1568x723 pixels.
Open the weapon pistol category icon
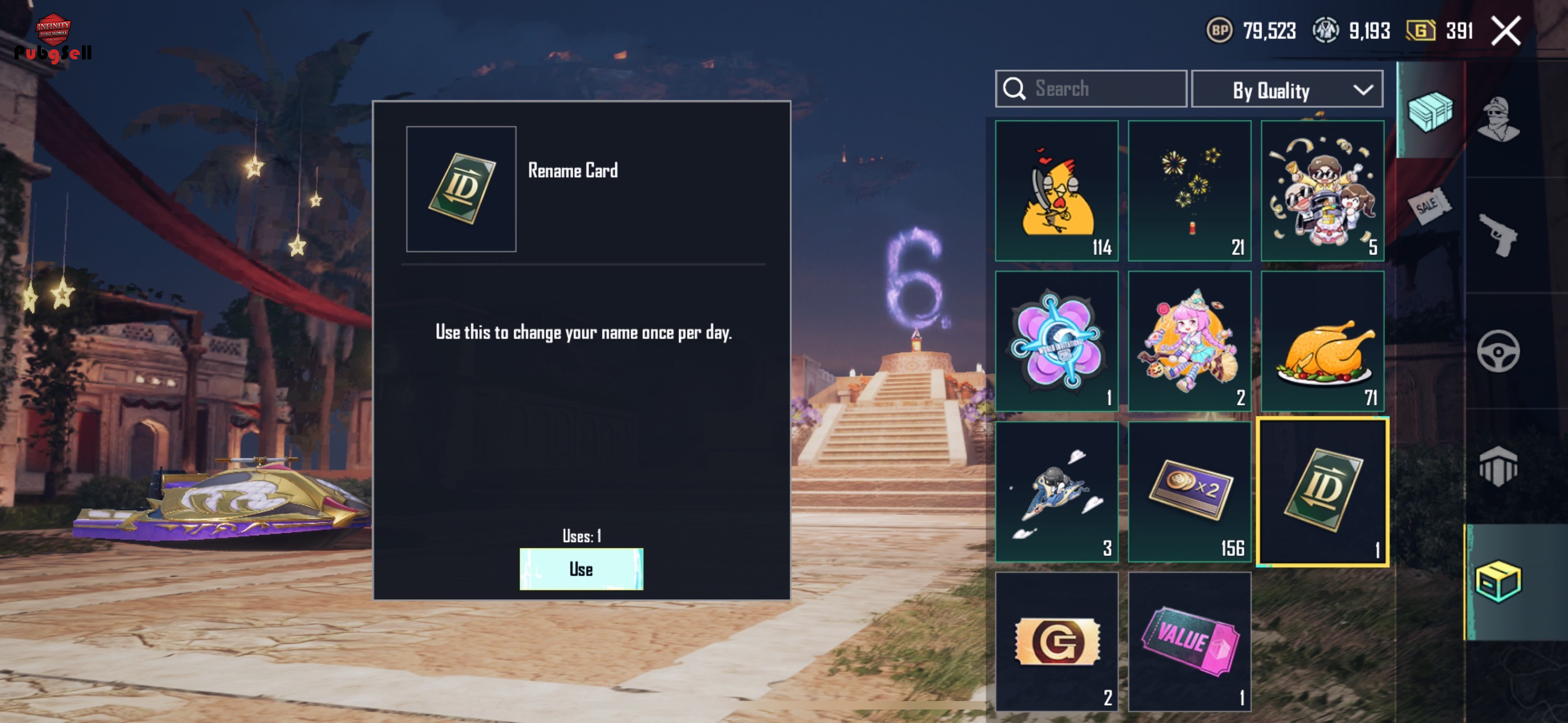point(1498,235)
